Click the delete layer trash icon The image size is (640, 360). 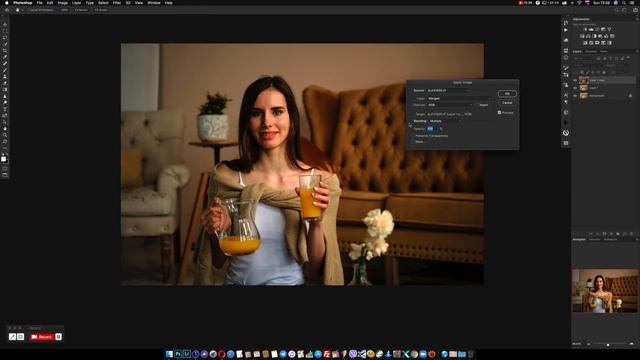[631, 234]
